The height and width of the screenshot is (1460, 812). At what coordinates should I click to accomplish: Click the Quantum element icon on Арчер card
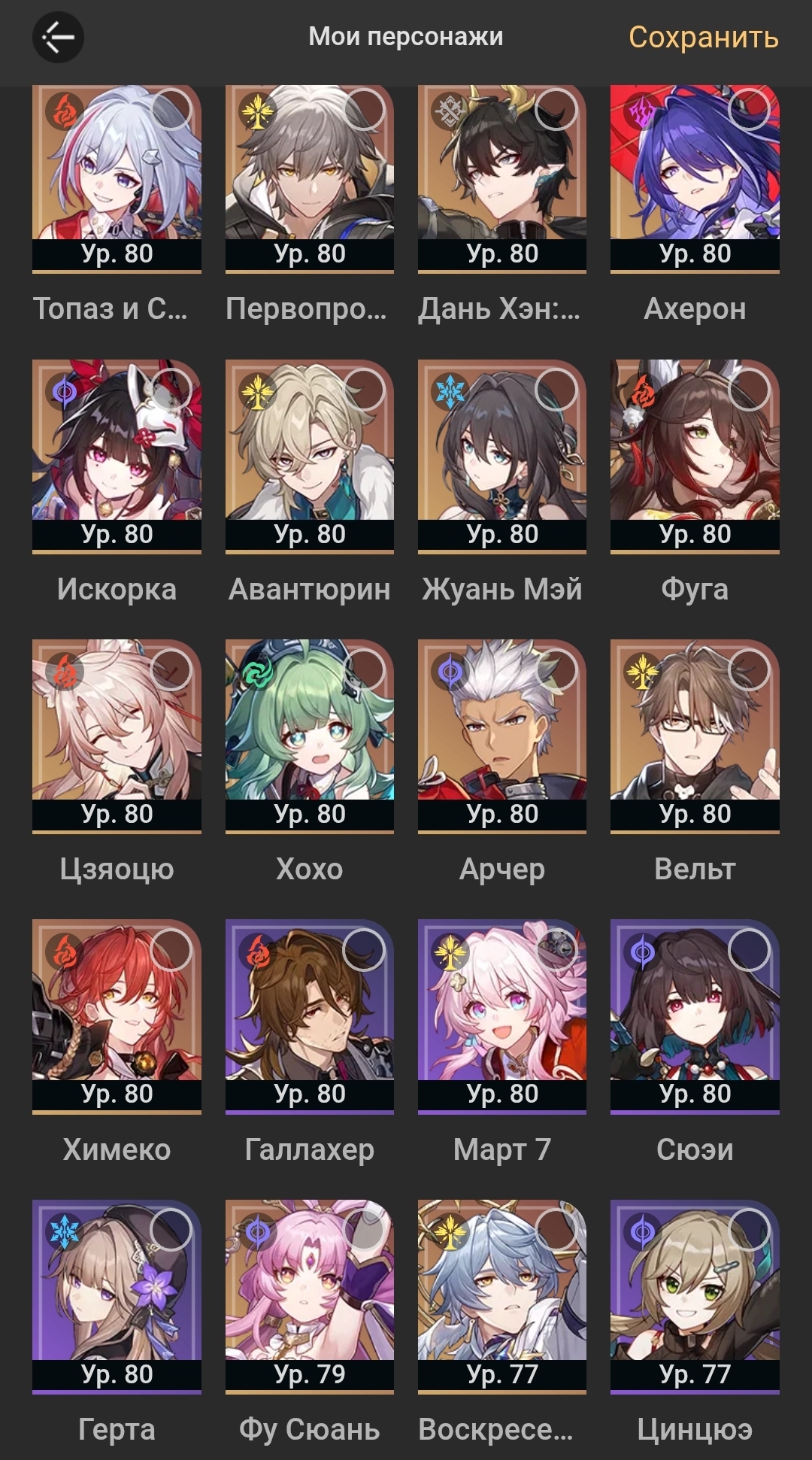tap(450, 671)
